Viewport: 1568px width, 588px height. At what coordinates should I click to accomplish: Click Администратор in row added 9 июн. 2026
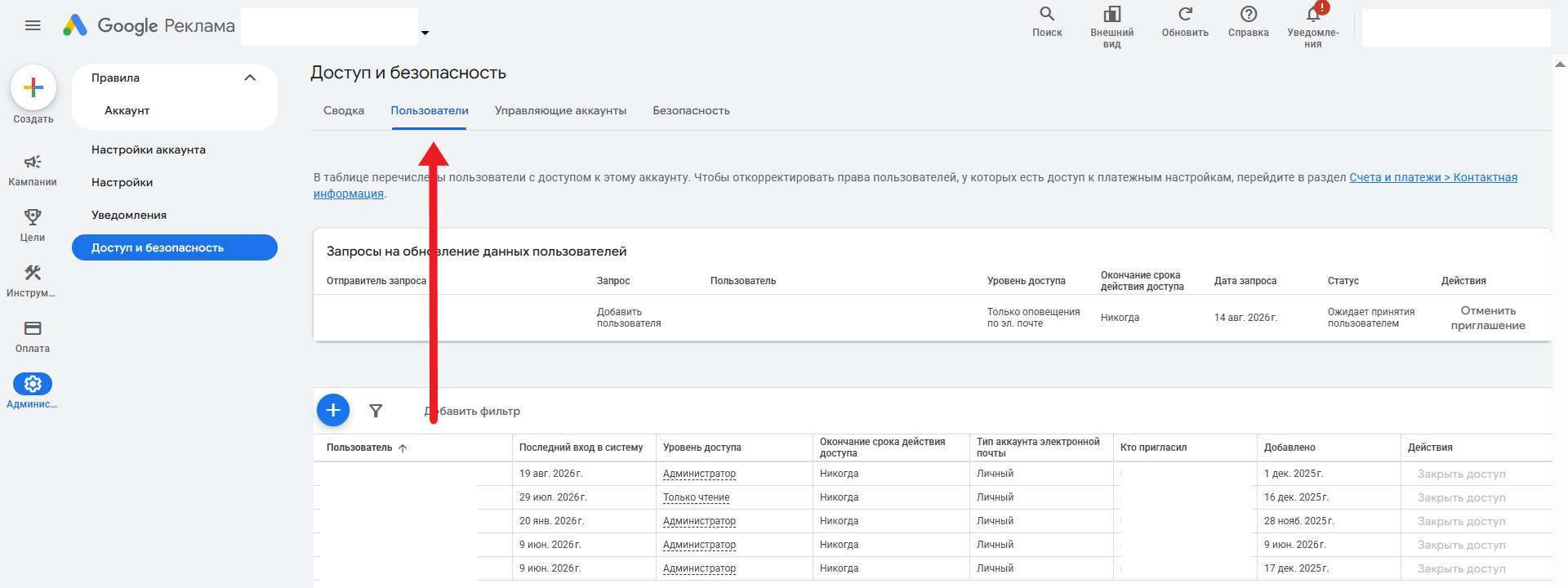tap(699, 545)
